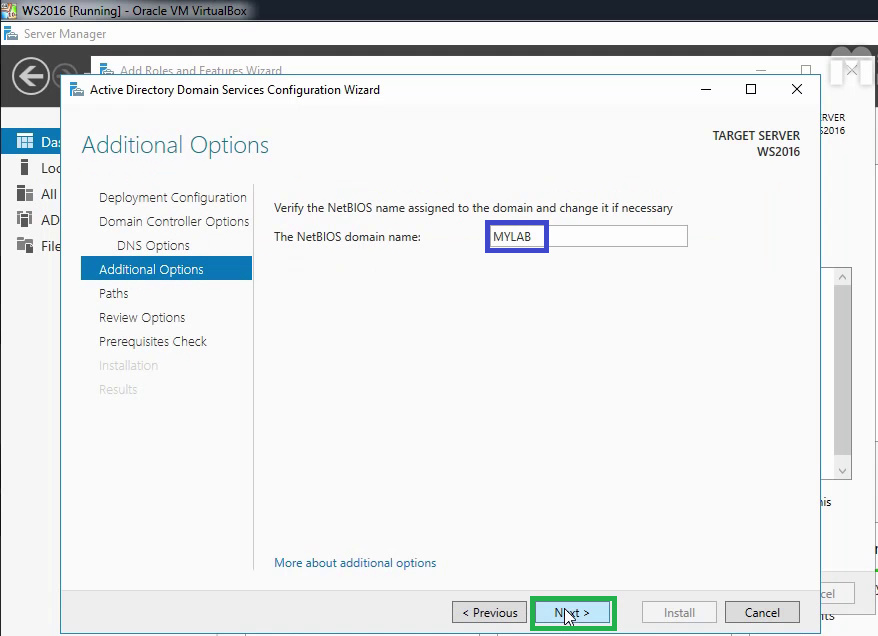Open File and Storage Services icon

(25, 245)
